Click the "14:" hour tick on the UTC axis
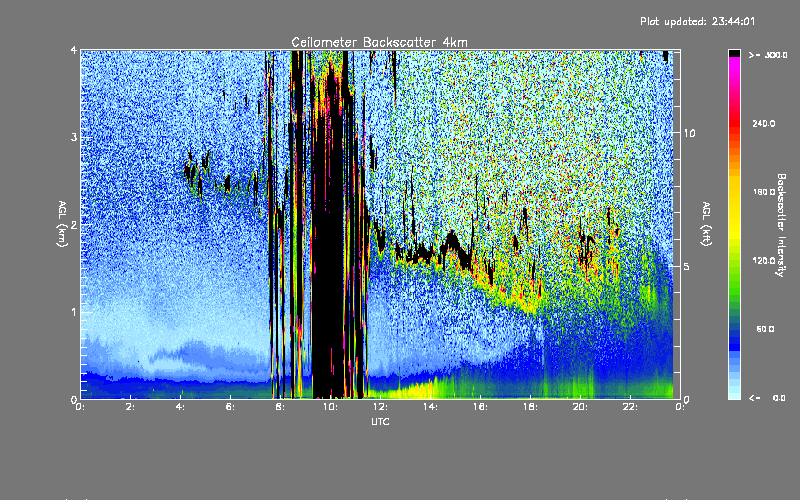Screen dimensions: 800x500 pos(430,407)
